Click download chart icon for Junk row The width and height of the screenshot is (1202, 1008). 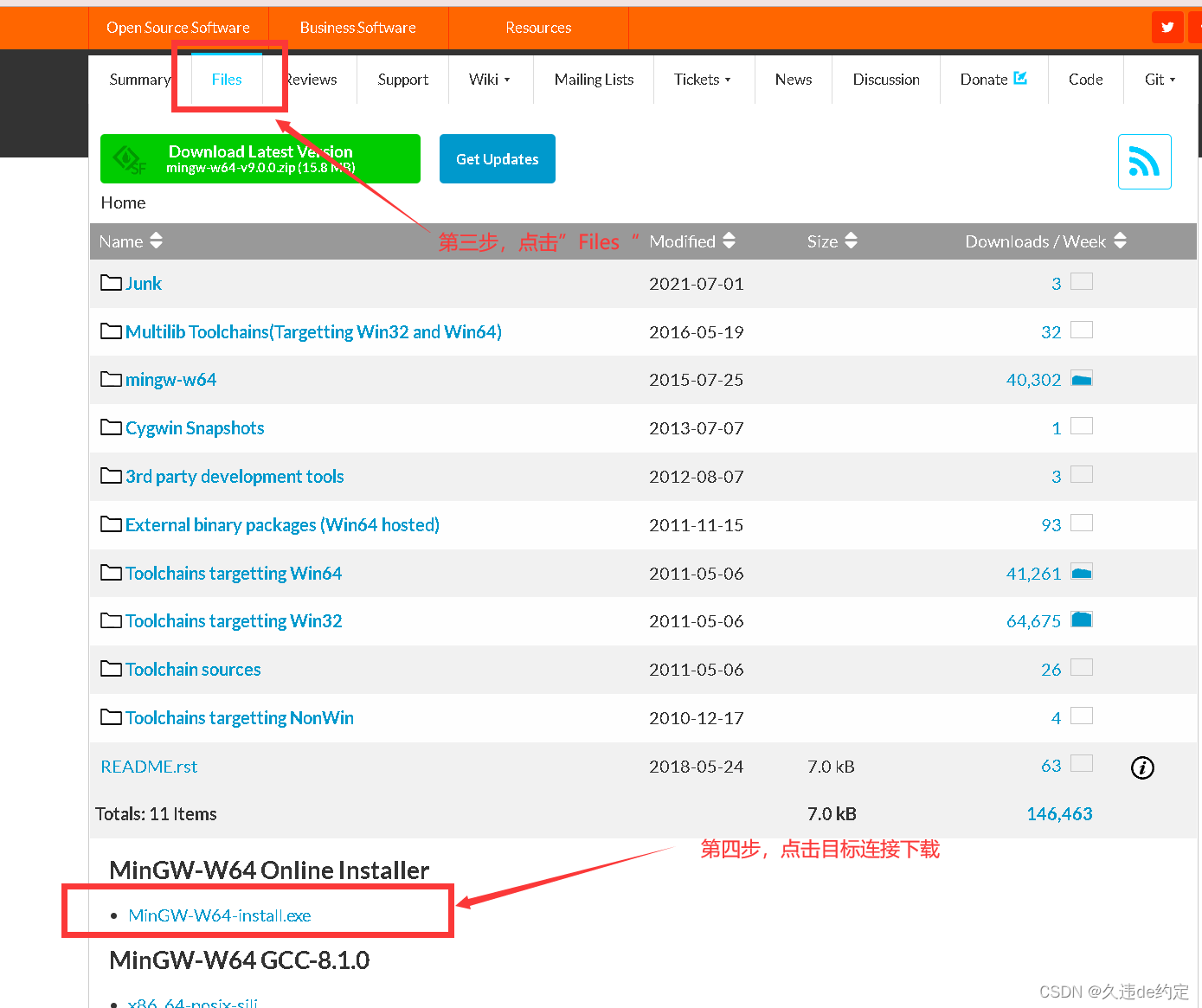pyautogui.click(x=1082, y=281)
